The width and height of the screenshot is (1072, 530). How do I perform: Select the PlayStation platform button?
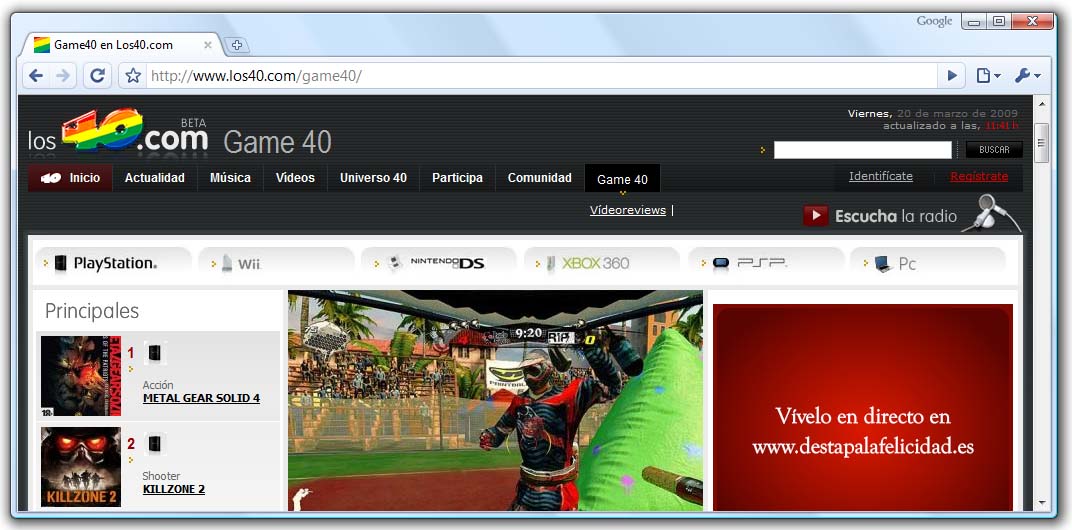click(113, 263)
